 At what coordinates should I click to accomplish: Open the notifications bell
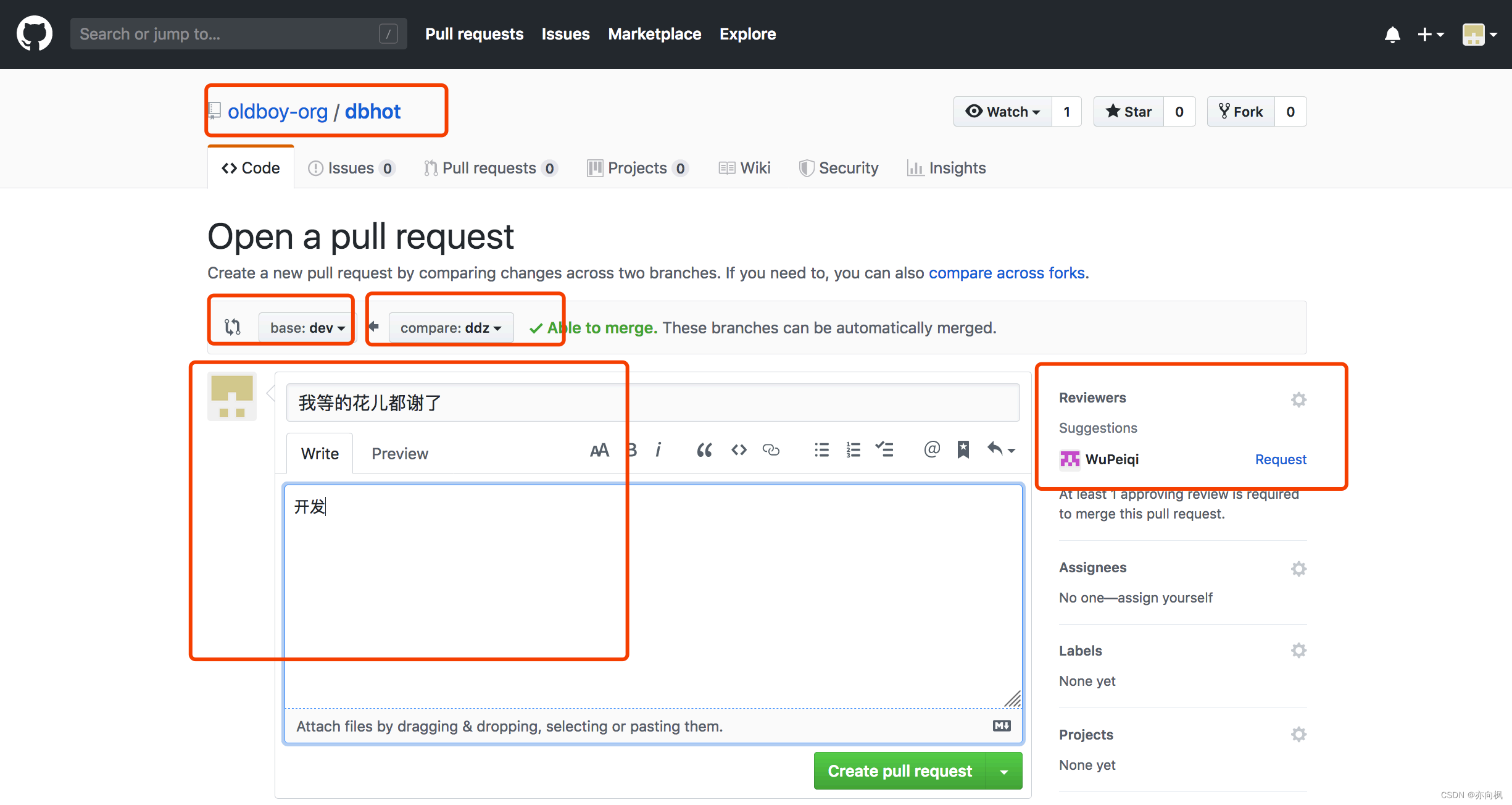[1392, 35]
